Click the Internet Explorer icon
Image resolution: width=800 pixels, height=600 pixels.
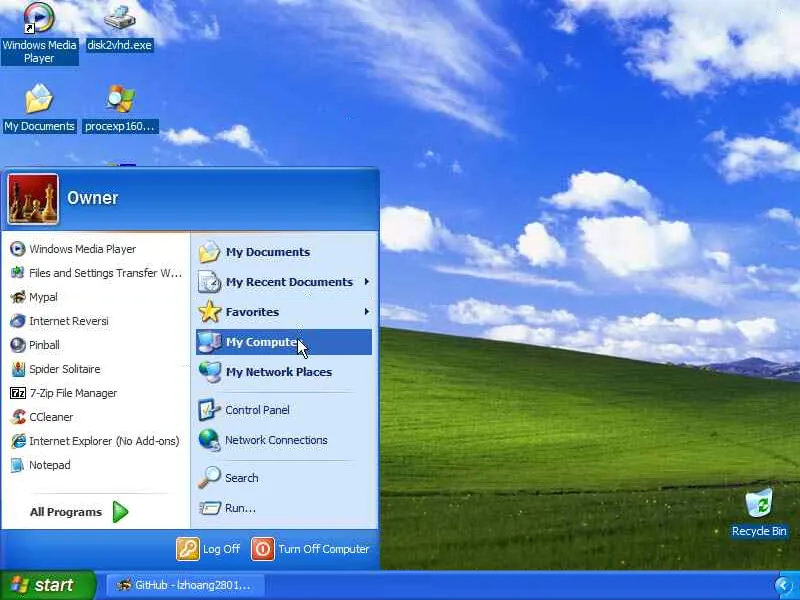(18, 441)
